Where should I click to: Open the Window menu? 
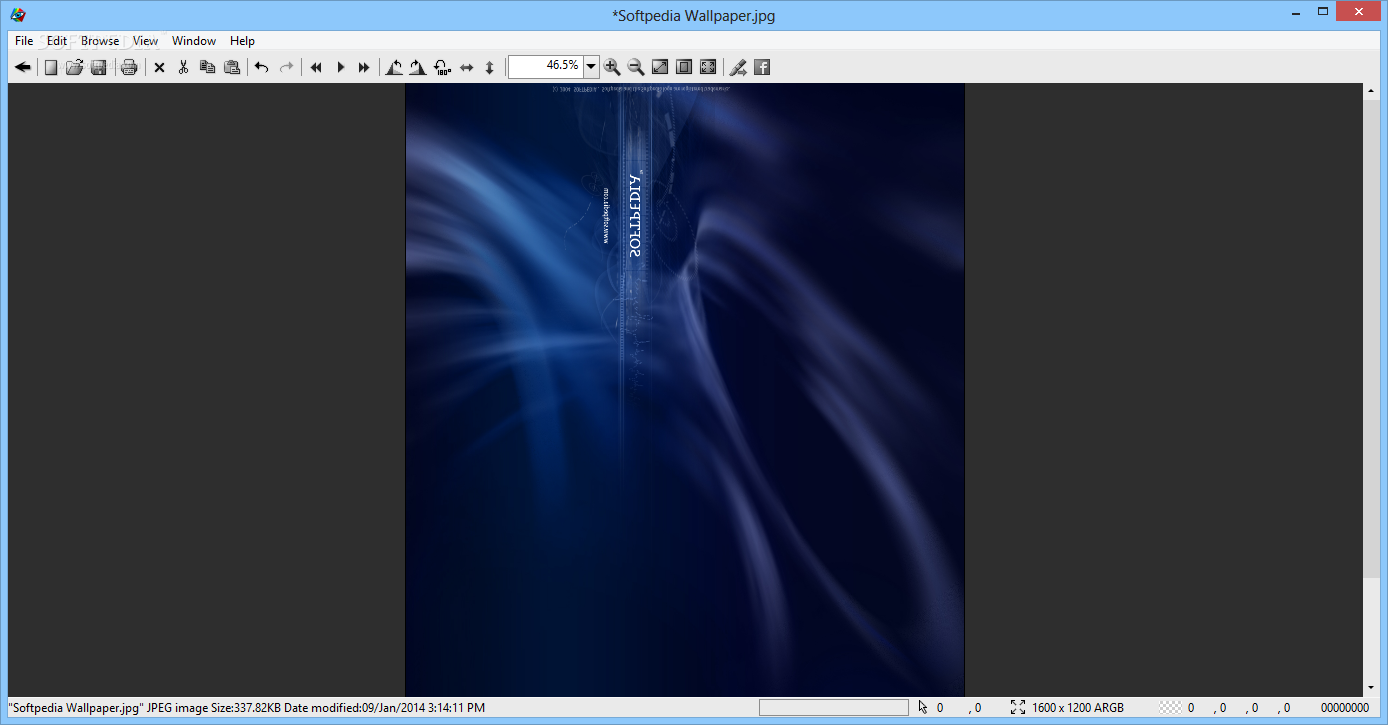(x=194, y=41)
